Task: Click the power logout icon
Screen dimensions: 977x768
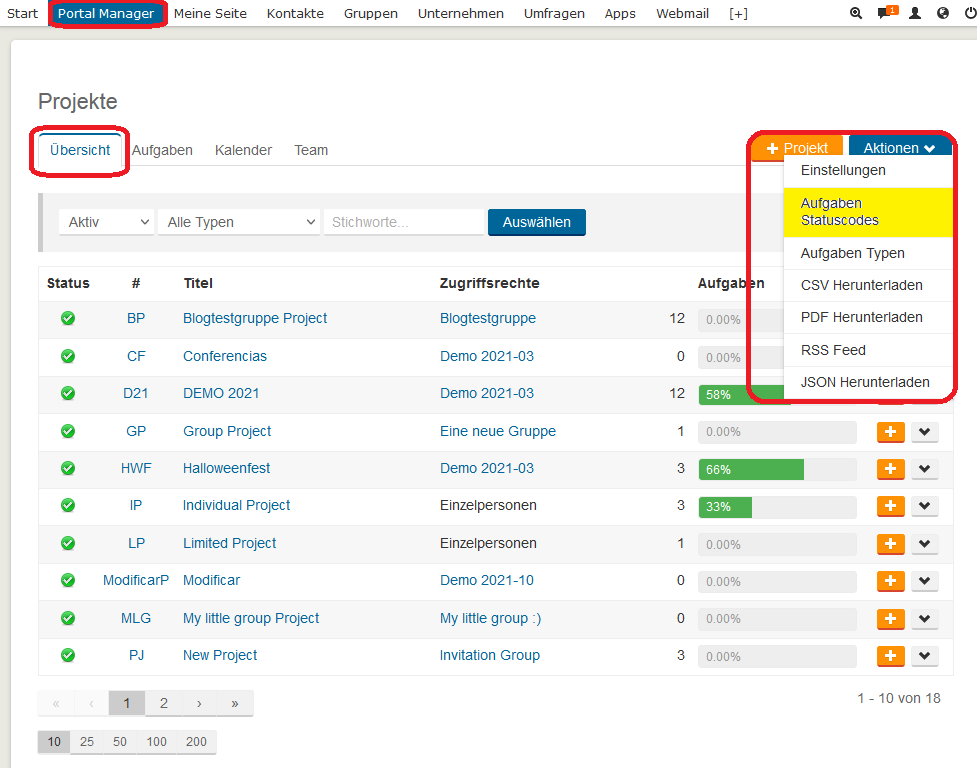Action: (969, 14)
